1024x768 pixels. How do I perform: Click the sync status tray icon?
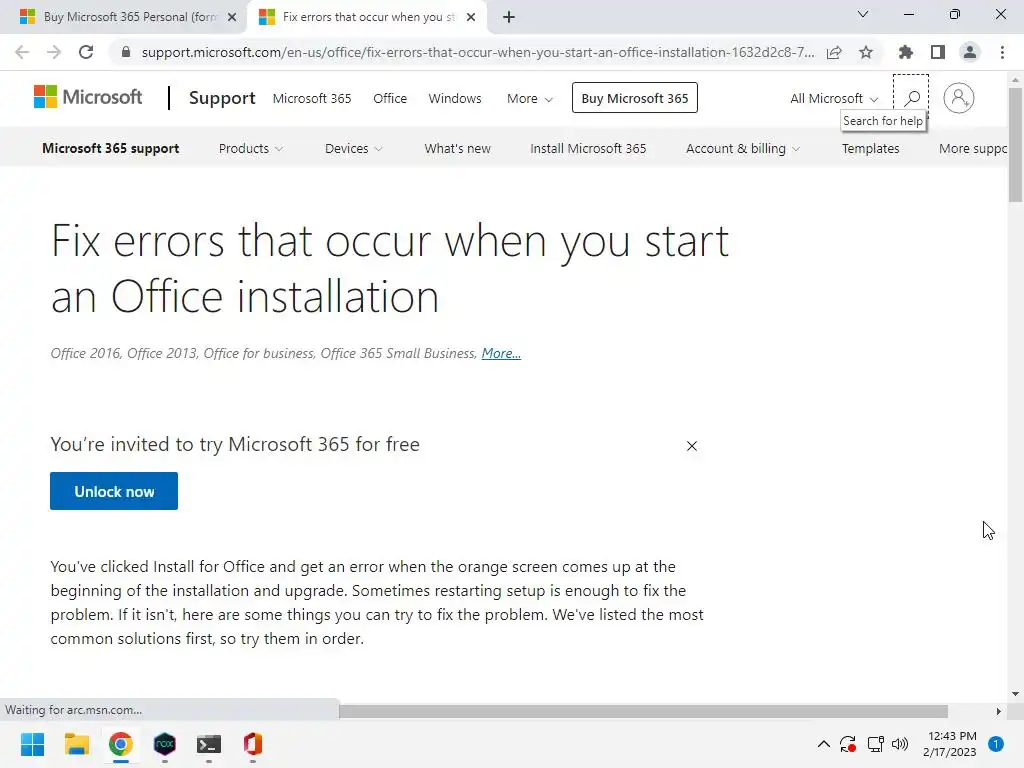848,744
